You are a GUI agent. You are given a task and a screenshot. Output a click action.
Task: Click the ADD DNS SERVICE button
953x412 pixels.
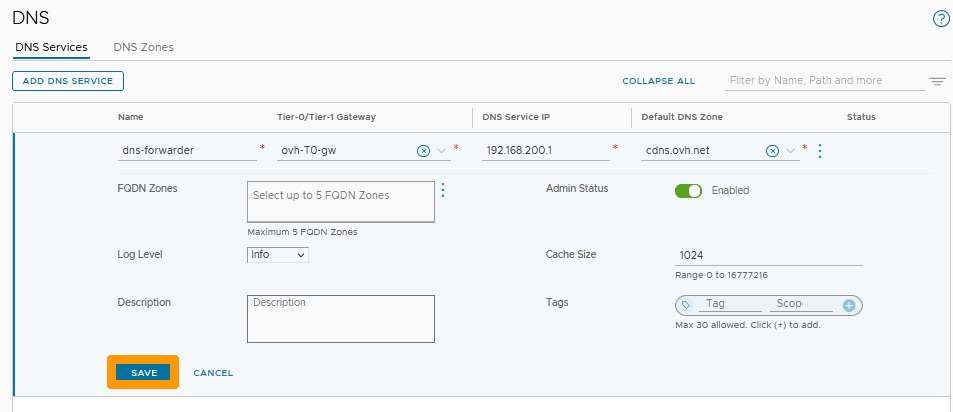click(68, 81)
